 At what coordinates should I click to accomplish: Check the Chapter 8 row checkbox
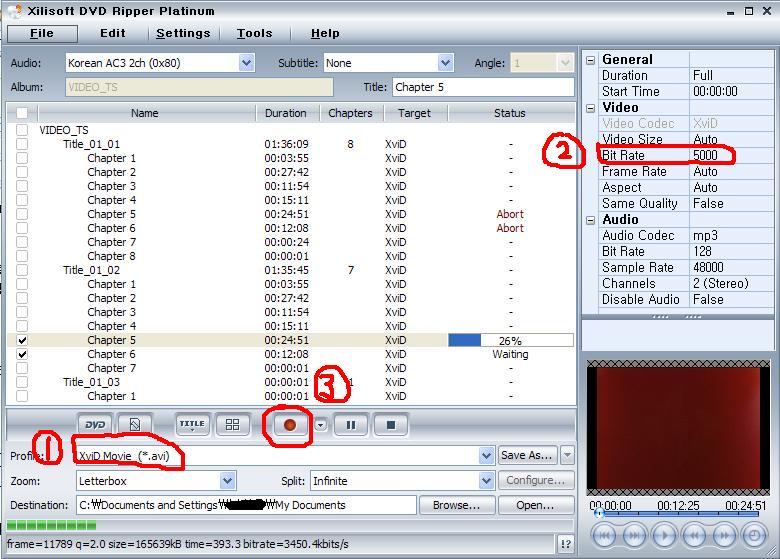(x=22, y=256)
